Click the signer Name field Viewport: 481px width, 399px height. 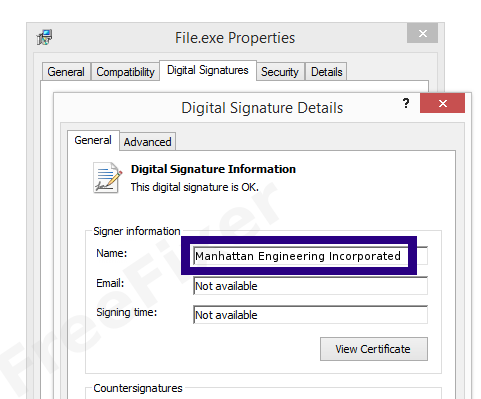310,256
